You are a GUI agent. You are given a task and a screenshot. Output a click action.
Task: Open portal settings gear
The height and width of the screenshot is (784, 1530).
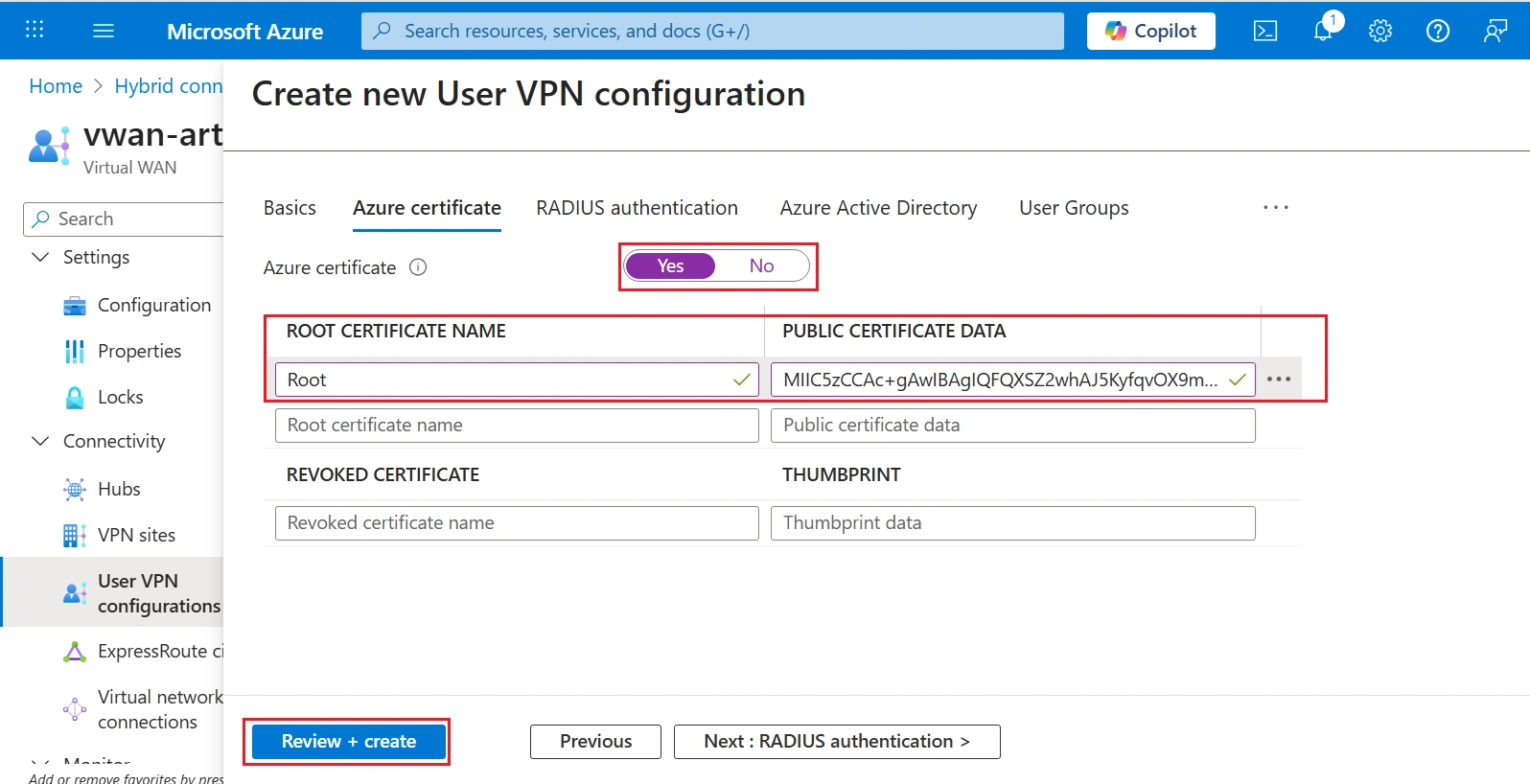(x=1380, y=31)
